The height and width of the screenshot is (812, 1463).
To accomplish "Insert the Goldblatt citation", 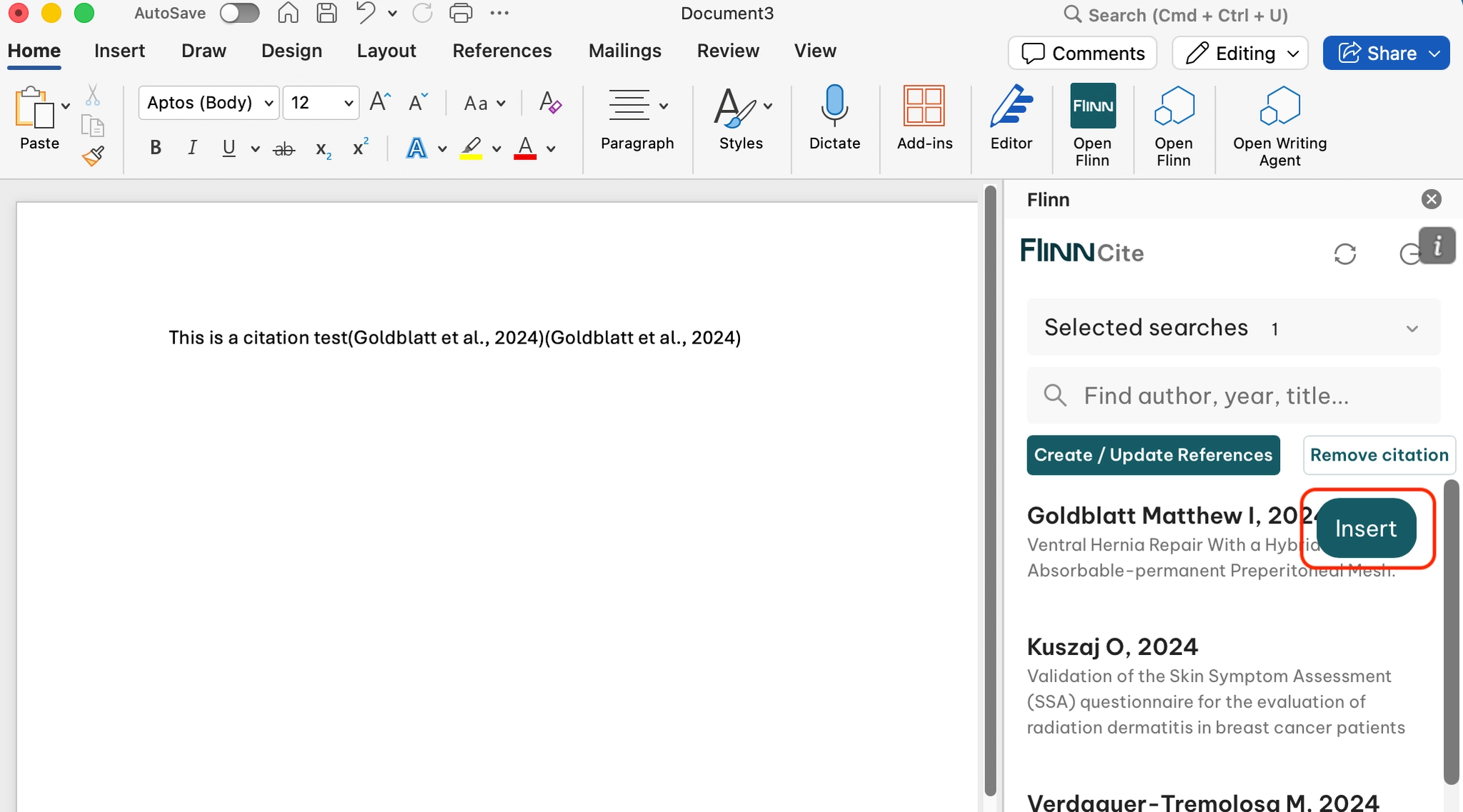I will click(x=1366, y=528).
